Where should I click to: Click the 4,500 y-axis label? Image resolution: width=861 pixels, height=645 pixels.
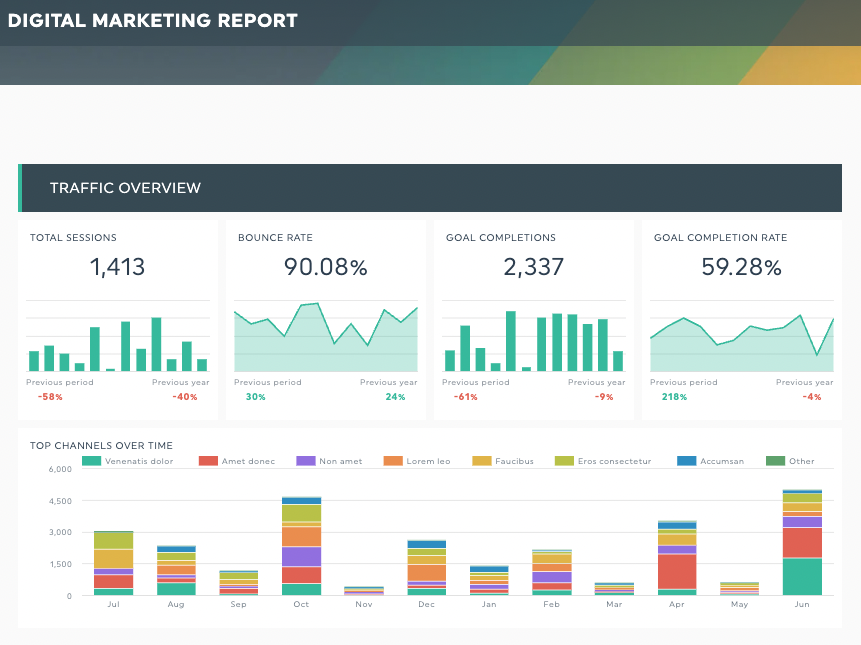click(60, 501)
